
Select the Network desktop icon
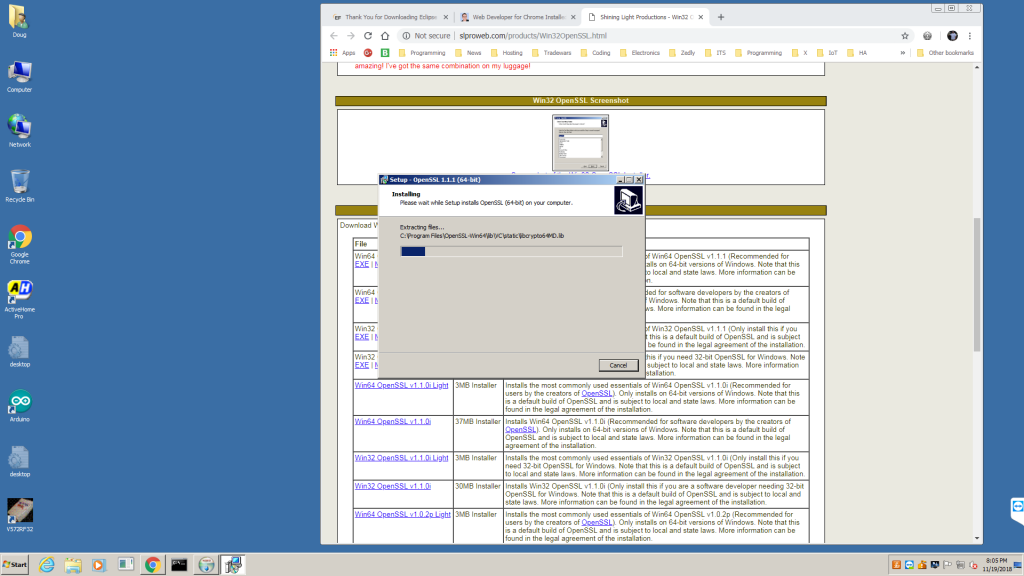(20, 131)
